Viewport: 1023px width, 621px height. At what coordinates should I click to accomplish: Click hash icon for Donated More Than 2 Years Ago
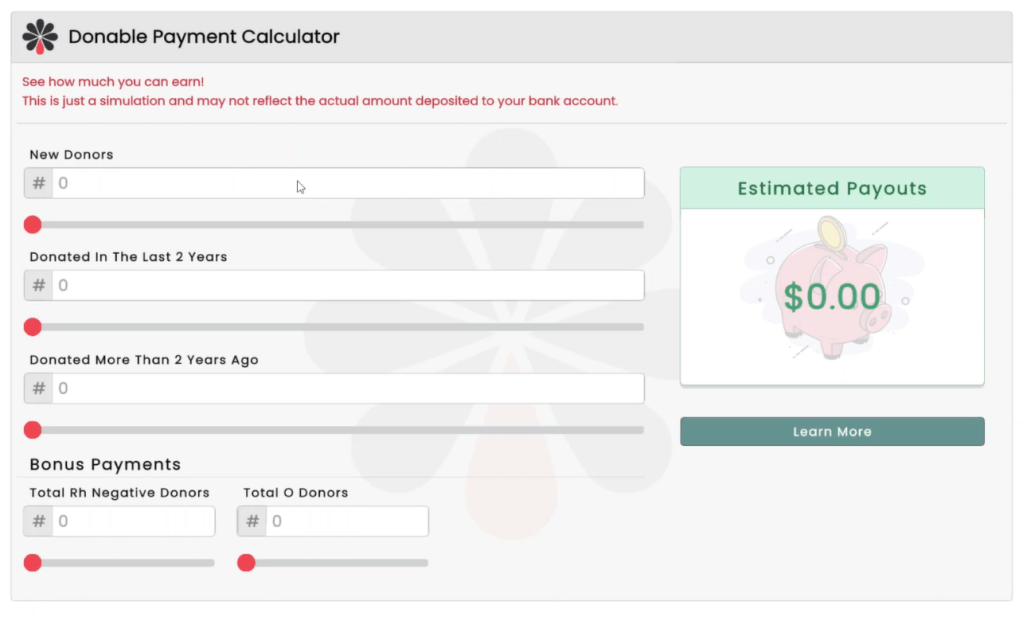pyautogui.click(x=39, y=388)
